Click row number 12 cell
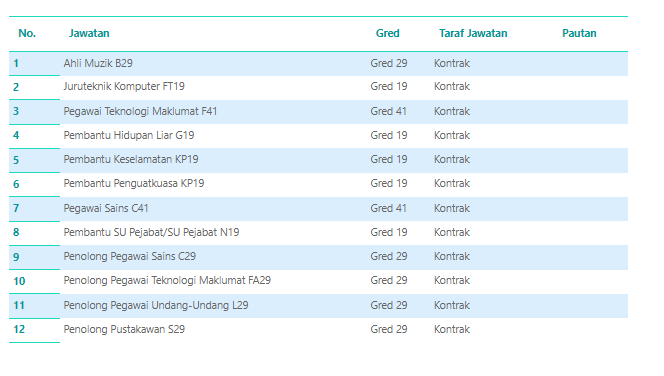This screenshot has width=664, height=376. (34, 330)
